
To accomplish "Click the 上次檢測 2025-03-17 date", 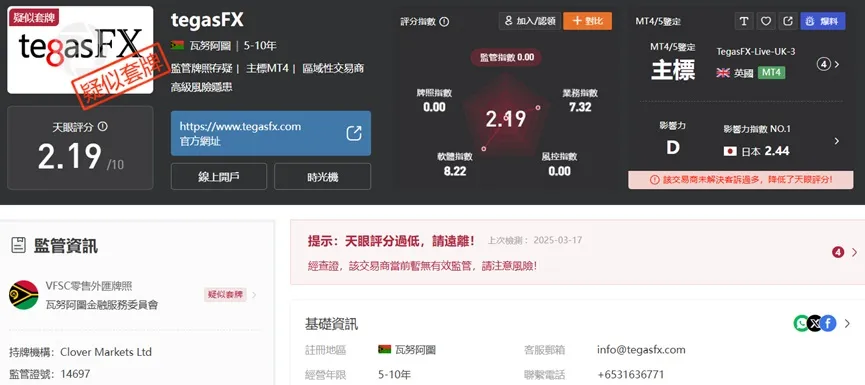I will [x=535, y=240].
